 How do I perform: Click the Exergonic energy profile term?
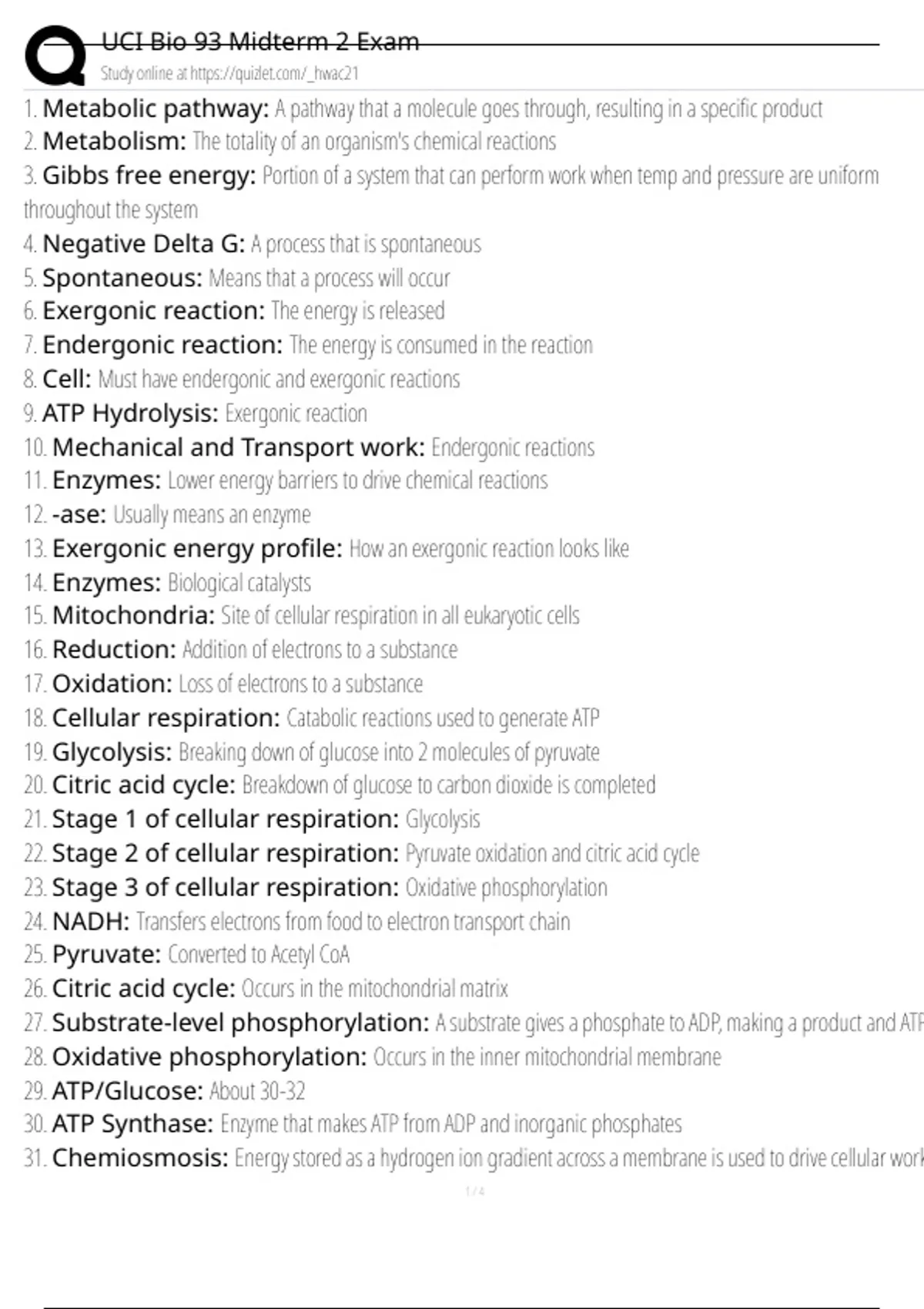[197, 549]
